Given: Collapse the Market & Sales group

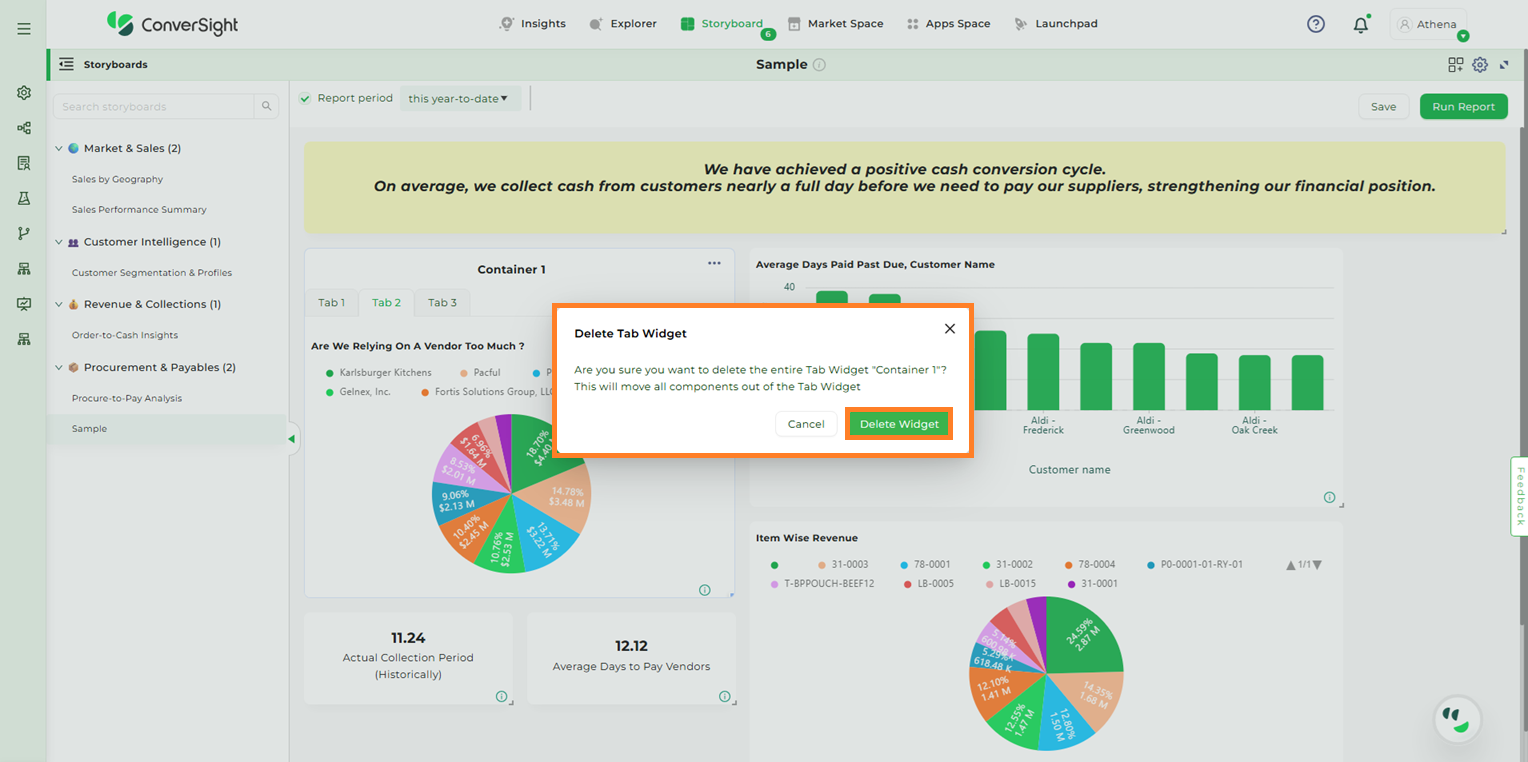Looking at the screenshot, I should pos(59,149).
